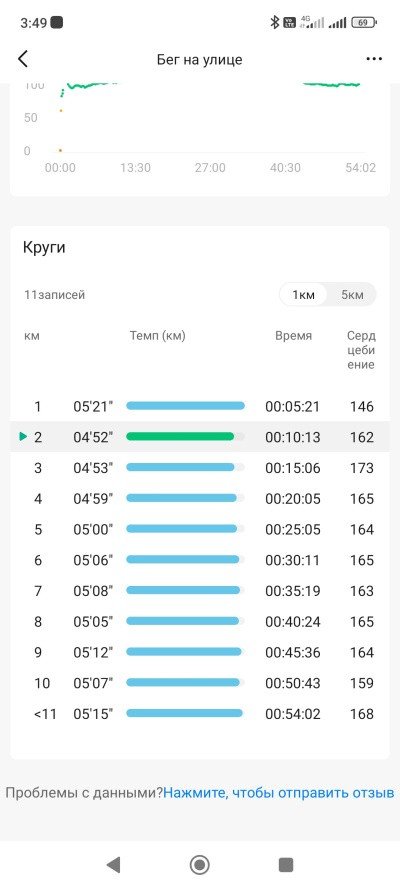Tap the green pace bar of lap 2
Image resolution: width=400 pixels, height=889 pixels.
coord(180,437)
